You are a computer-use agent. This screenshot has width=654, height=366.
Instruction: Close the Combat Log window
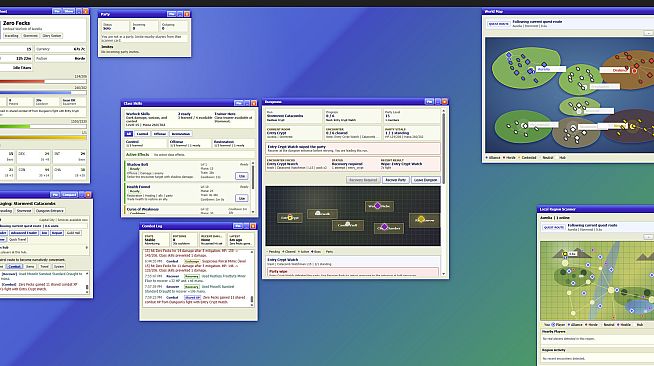pyautogui.click(x=253, y=226)
